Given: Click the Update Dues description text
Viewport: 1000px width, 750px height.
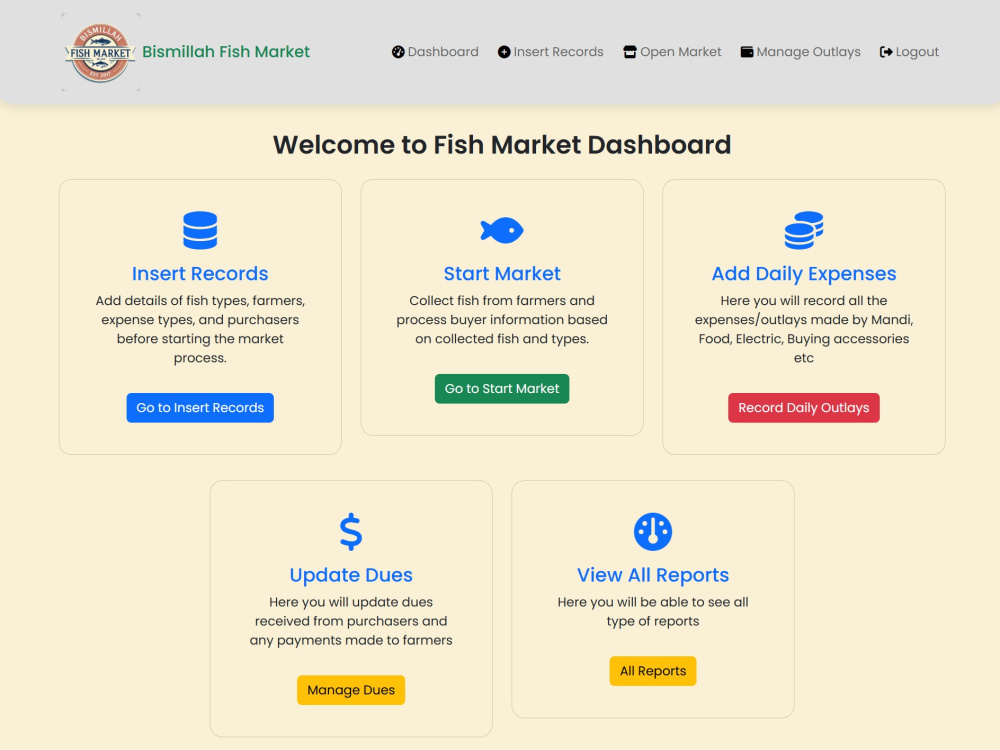Looking at the screenshot, I should [351, 621].
